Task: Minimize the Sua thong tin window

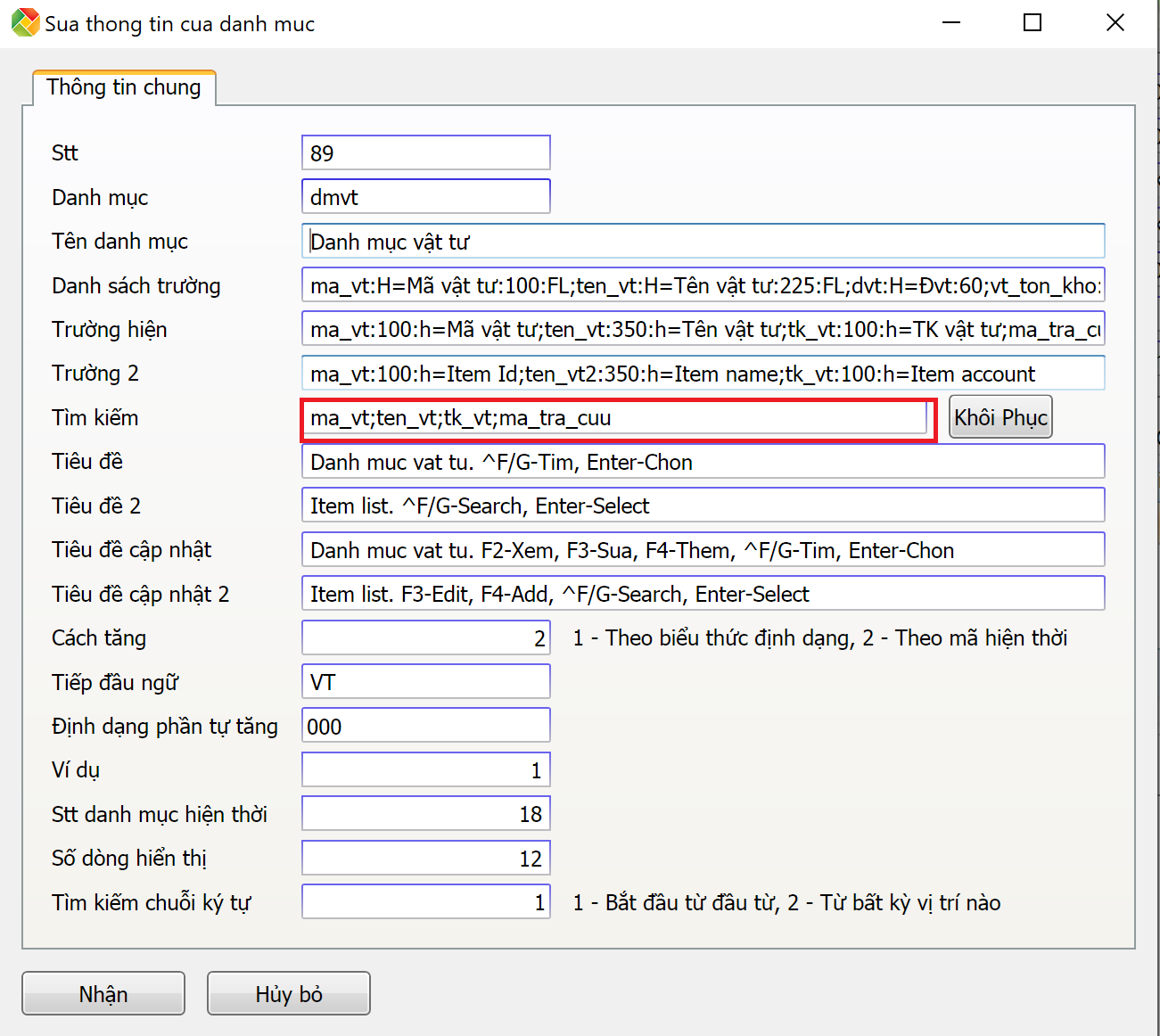Action: coord(951,23)
